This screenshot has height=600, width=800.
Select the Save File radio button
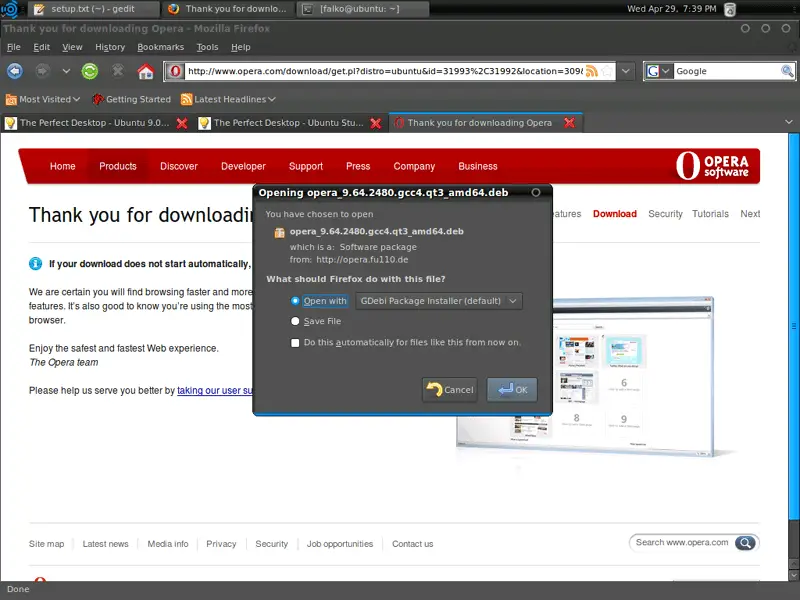[x=295, y=321]
